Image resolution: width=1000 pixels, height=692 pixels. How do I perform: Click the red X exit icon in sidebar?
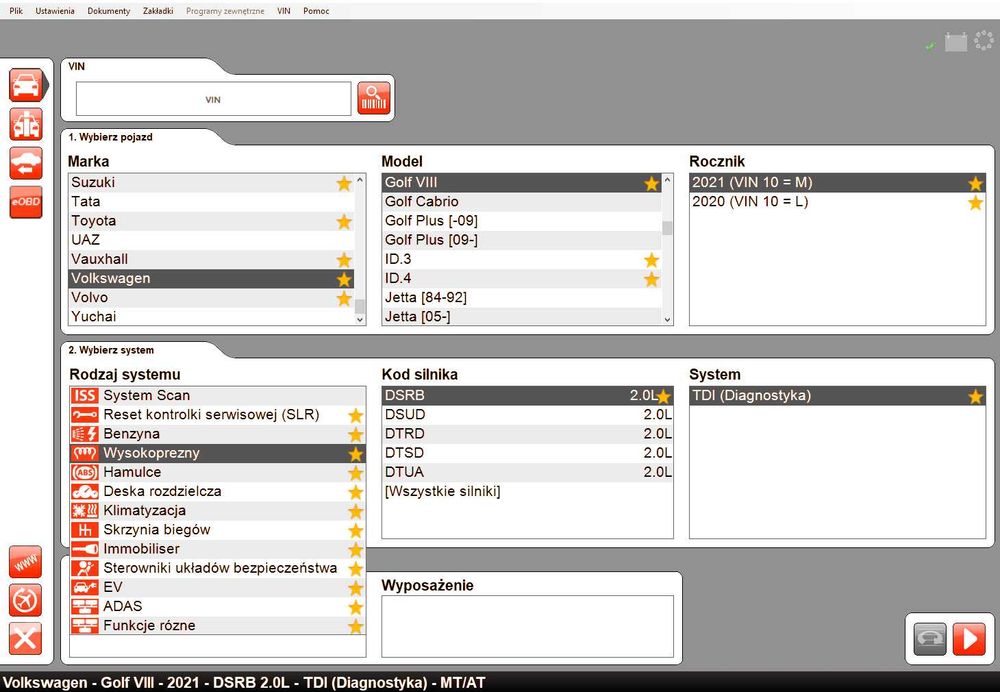point(26,638)
